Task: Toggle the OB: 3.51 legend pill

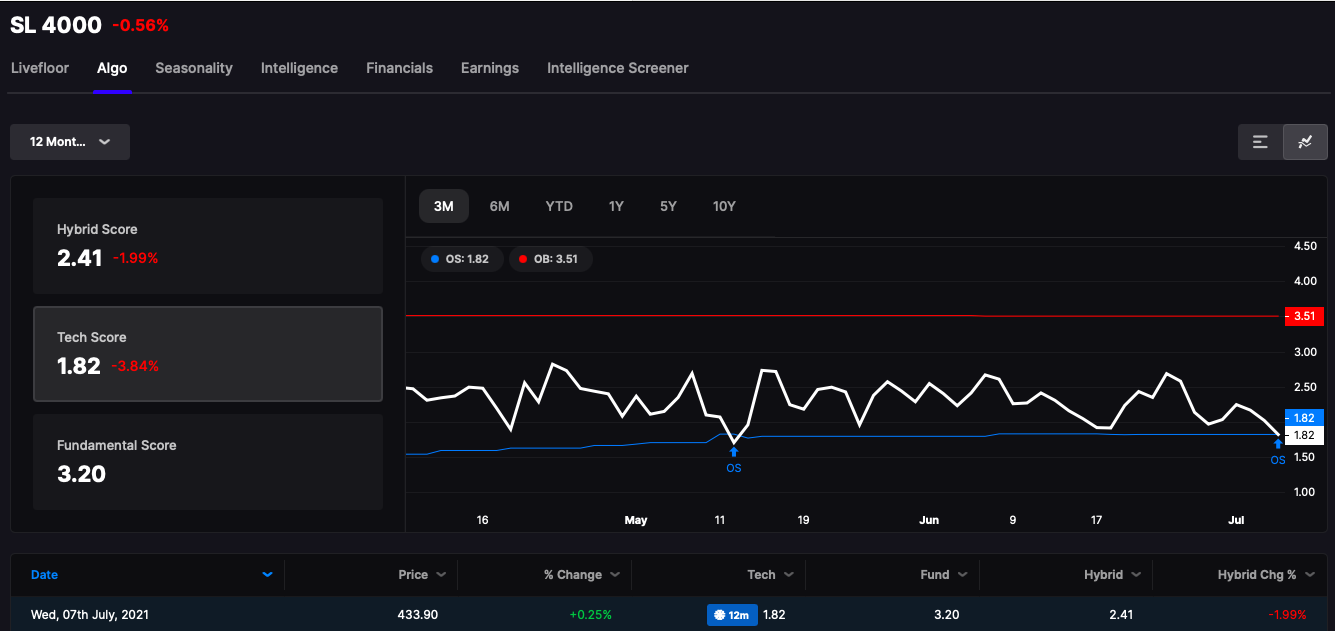Action: (550, 259)
